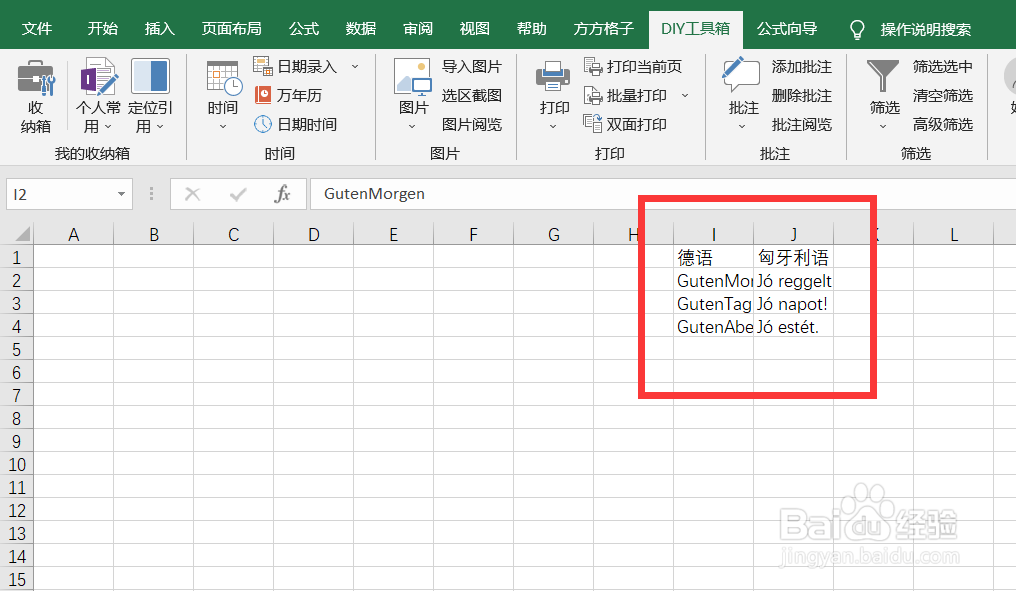Click the lightbulb search icon
1016x591 pixels.
click(857, 29)
